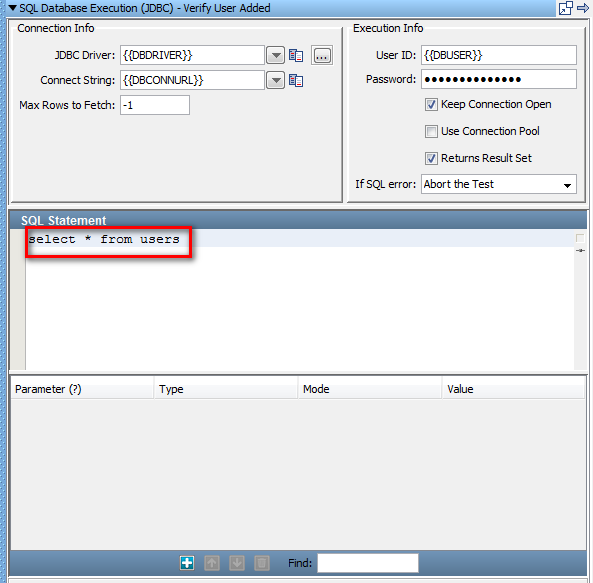This screenshot has height=583, width=593.
Task: Click the Mode column header
Action: coord(370,389)
